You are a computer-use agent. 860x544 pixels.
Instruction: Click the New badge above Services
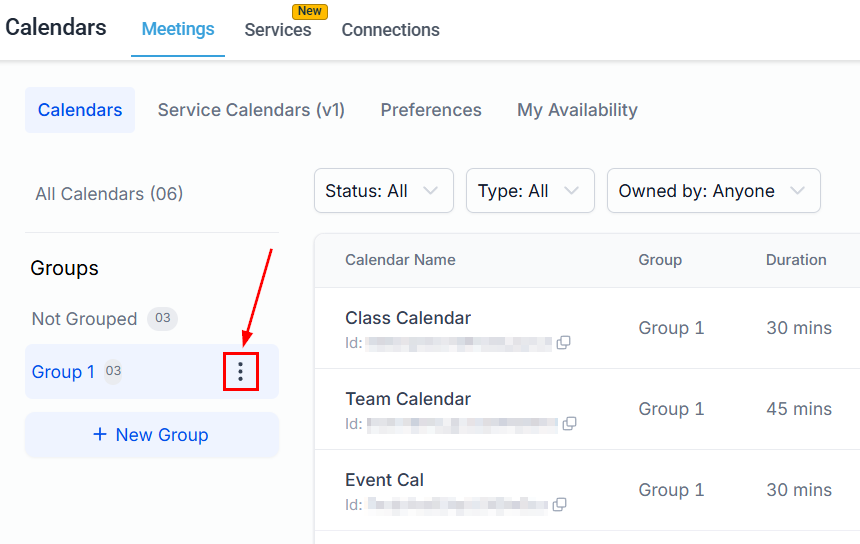[310, 12]
